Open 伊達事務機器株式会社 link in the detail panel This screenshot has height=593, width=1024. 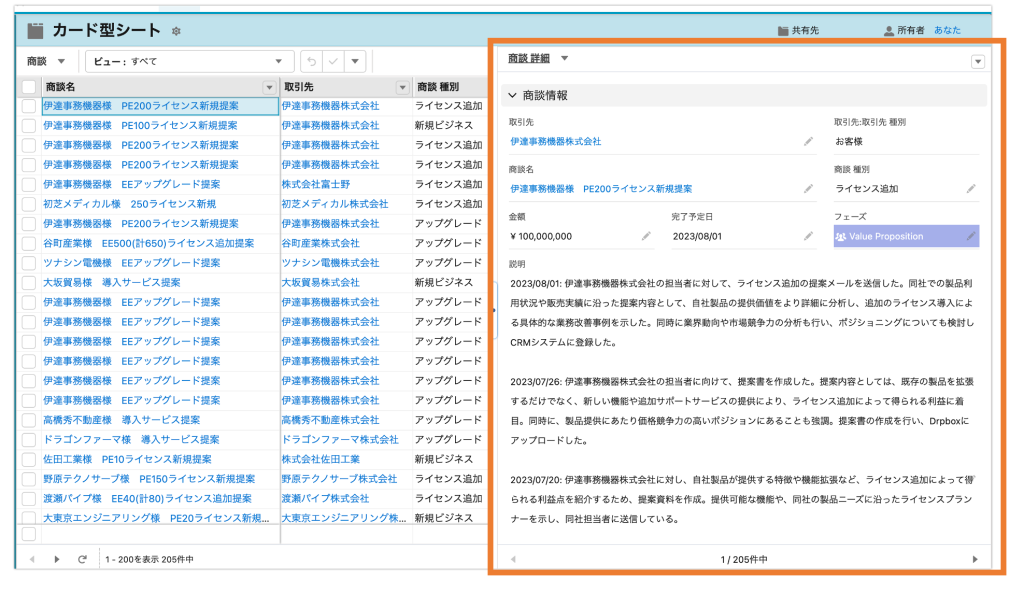556,141
